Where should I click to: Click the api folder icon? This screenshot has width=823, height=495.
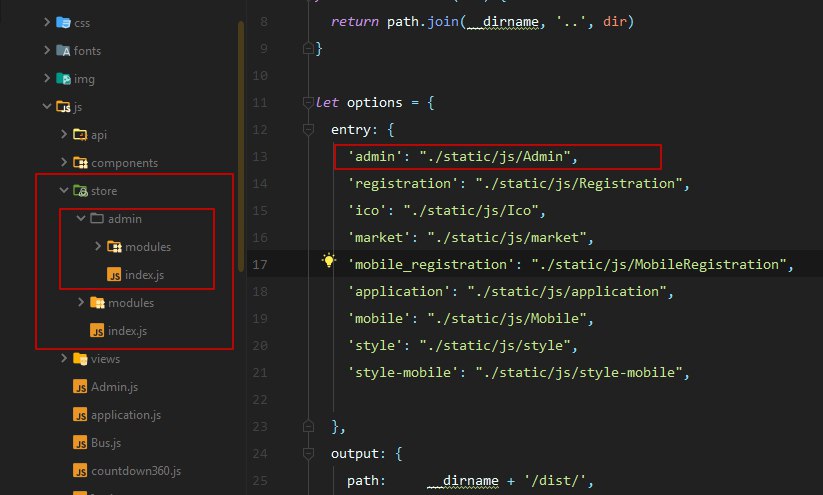pos(80,134)
